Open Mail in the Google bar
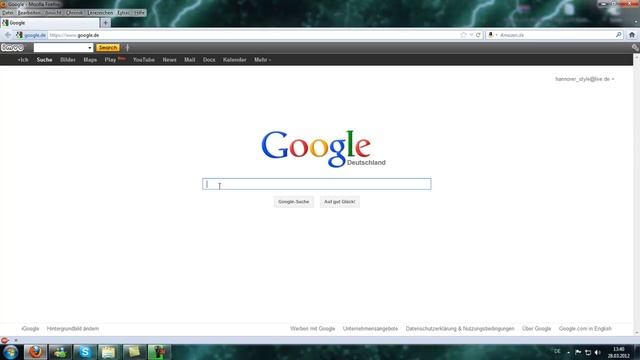This screenshot has width=640, height=360. (x=189, y=60)
